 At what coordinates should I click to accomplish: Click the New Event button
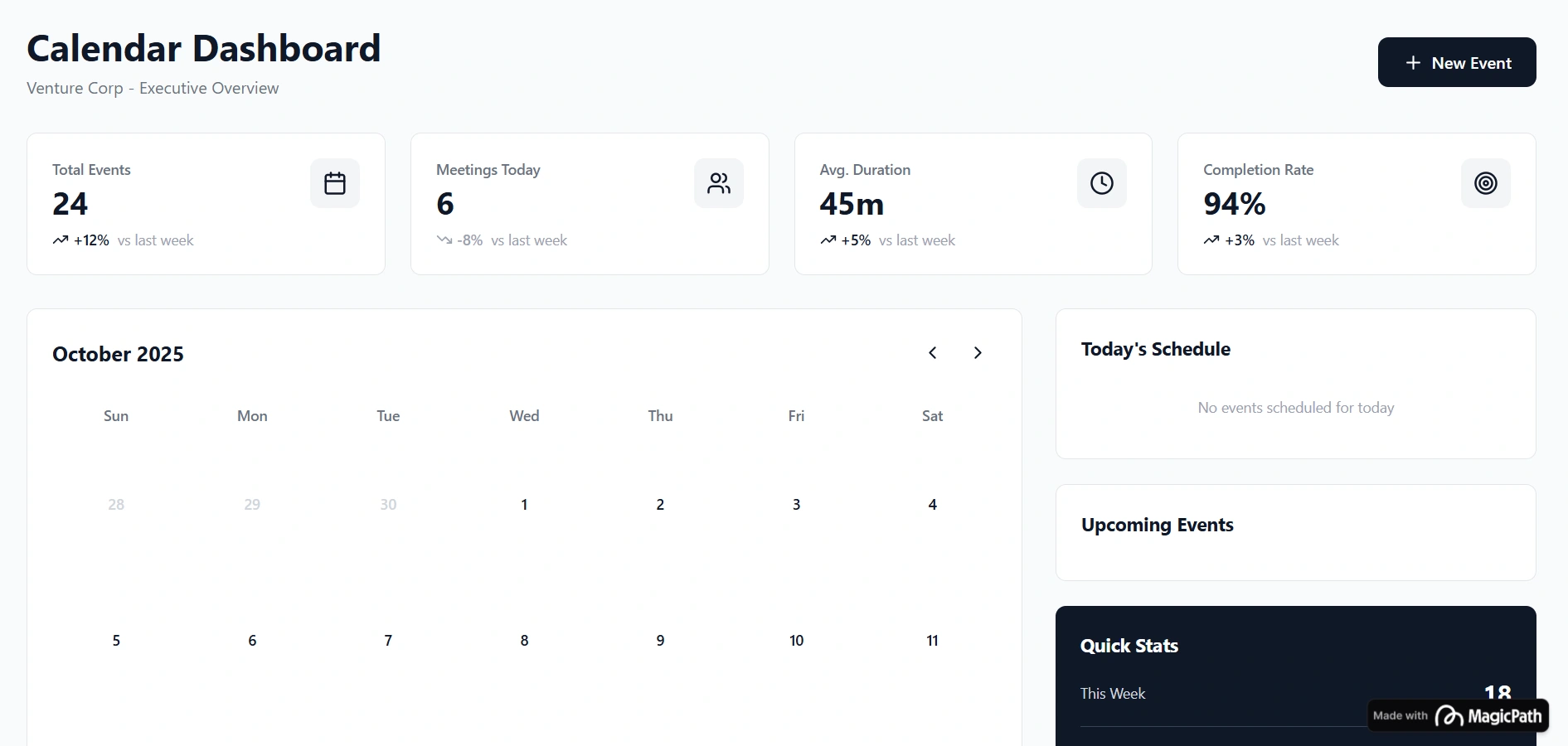(1457, 62)
